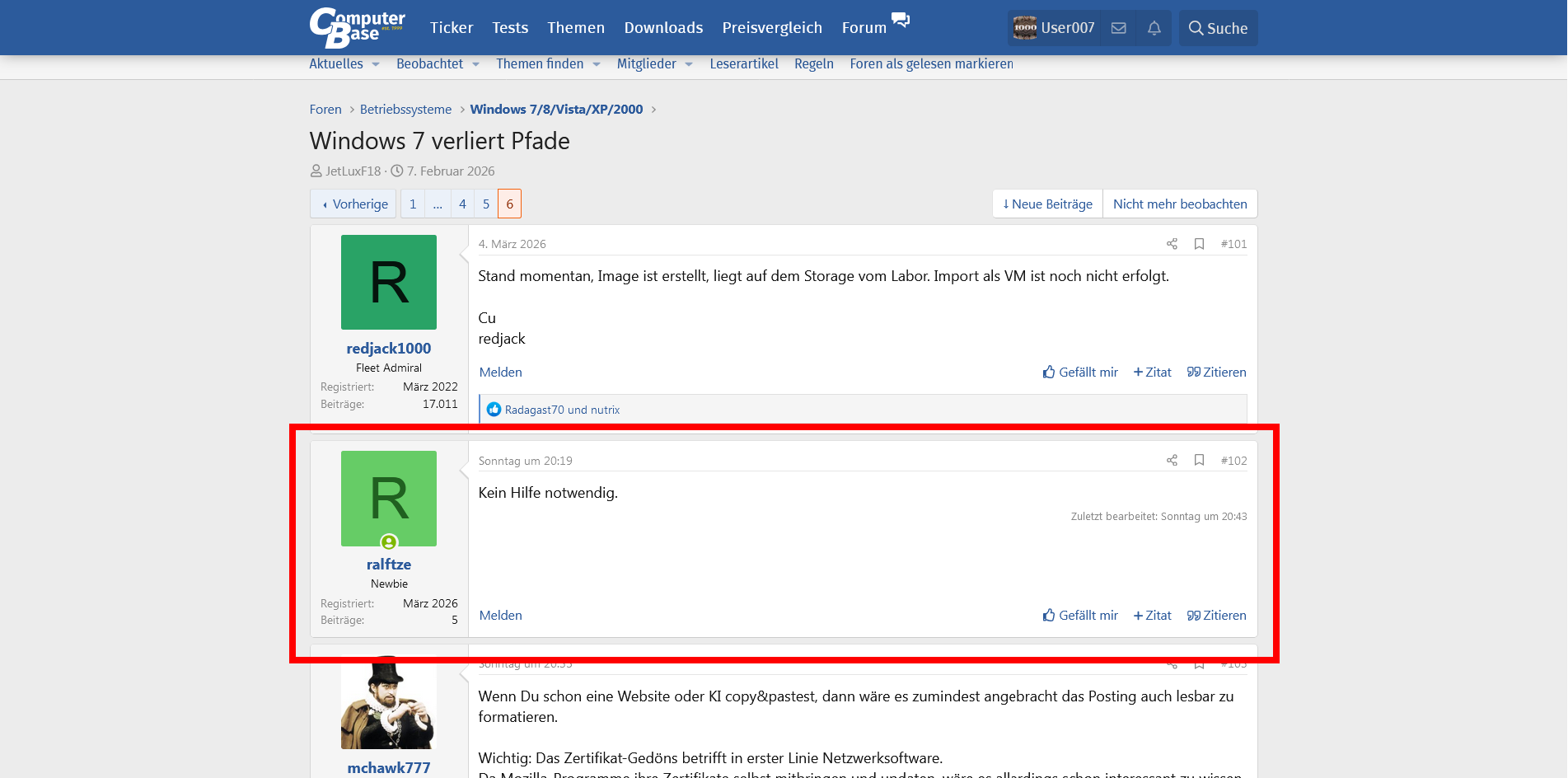Screen dimensions: 1568x778
Task: Open the Preisvergleich menu item
Action: (771, 27)
